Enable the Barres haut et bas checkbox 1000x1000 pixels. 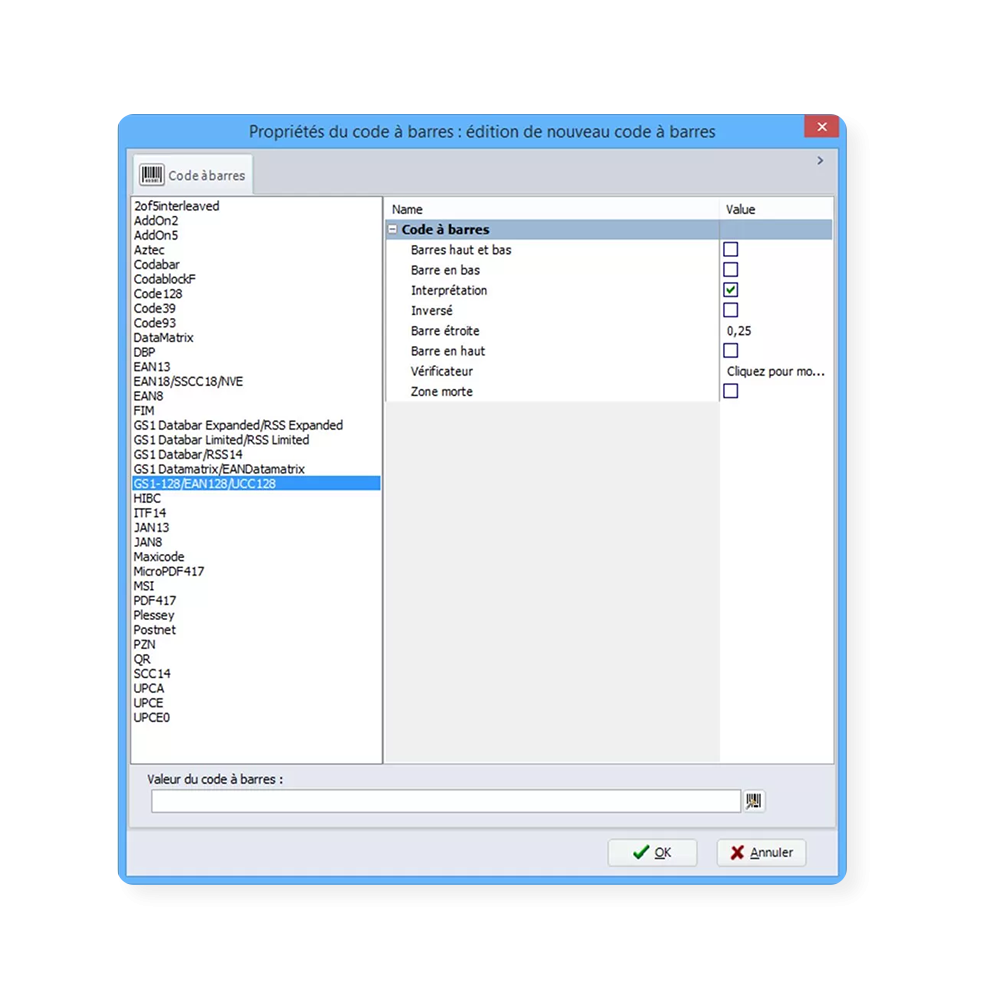(x=731, y=249)
